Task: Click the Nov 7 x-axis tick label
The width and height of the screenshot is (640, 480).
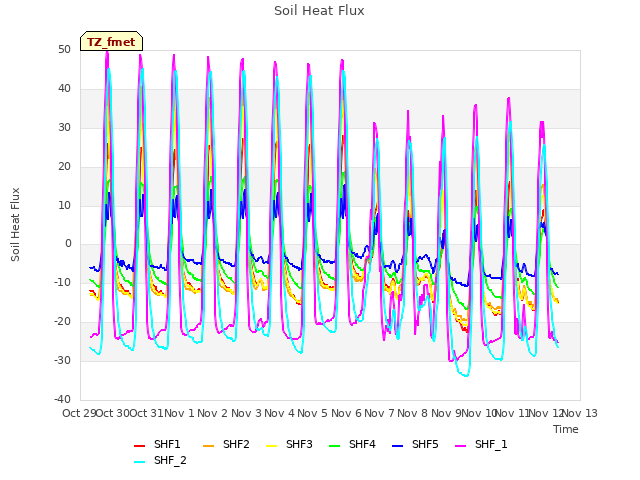Action: coord(379,413)
